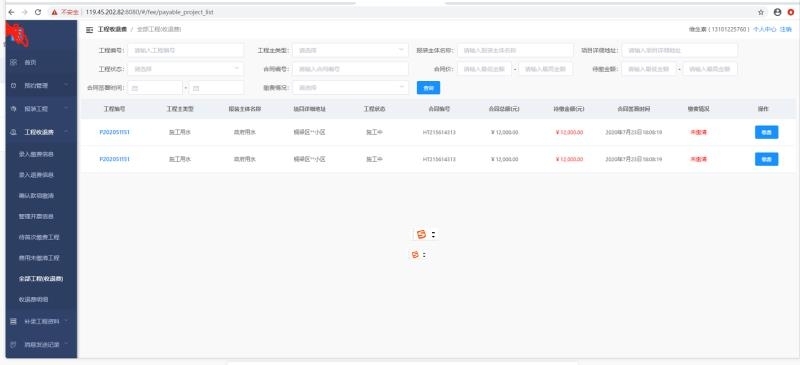Open the 缴费情况 dropdown
The image size is (800, 365).
pos(351,87)
